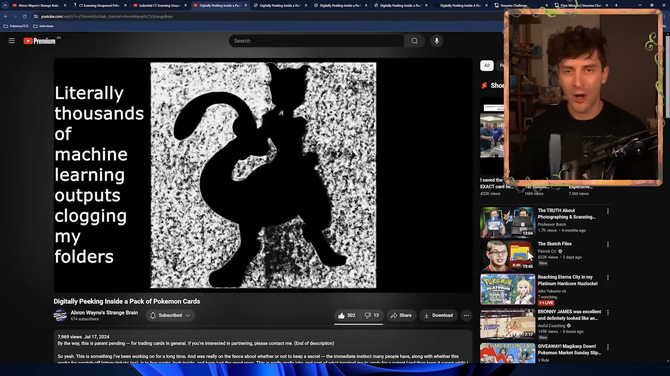The width and height of the screenshot is (670, 376).
Task: Open The TRUTH About Photographing thumbnail
Action: [x=507, y=222]
